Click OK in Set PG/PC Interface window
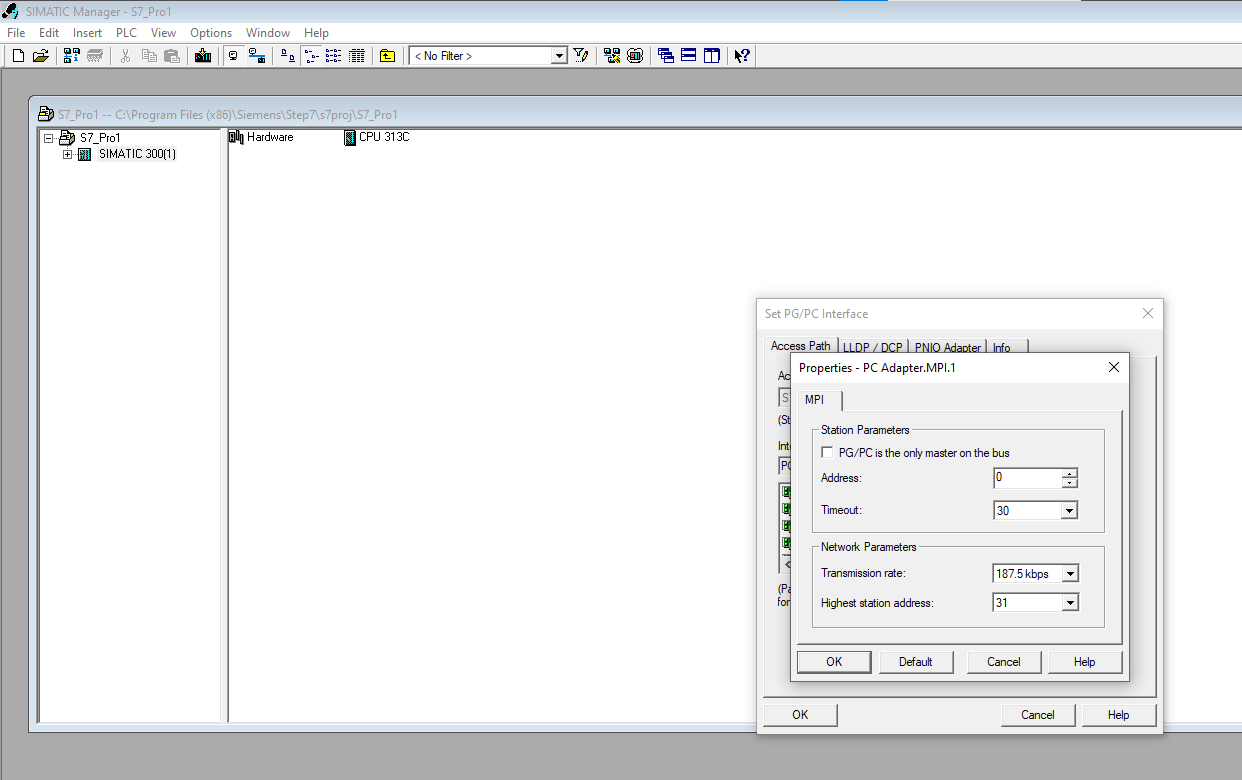Image resolution: width=1242 pixels, height=780 pixels. (800, 715)
